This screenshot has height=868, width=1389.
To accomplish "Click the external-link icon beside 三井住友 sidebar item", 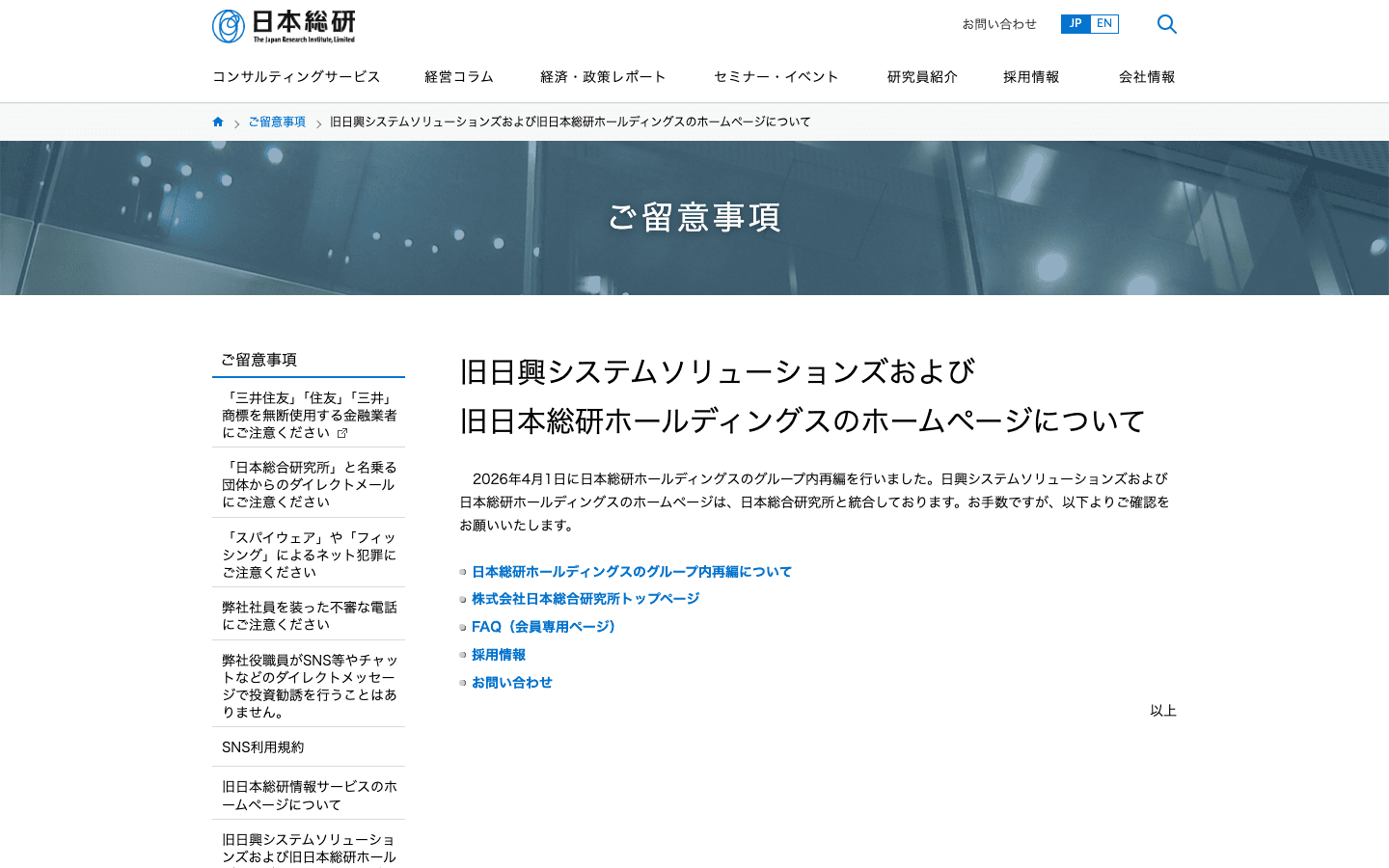I will pyautogui.click(x=342, y=433).
